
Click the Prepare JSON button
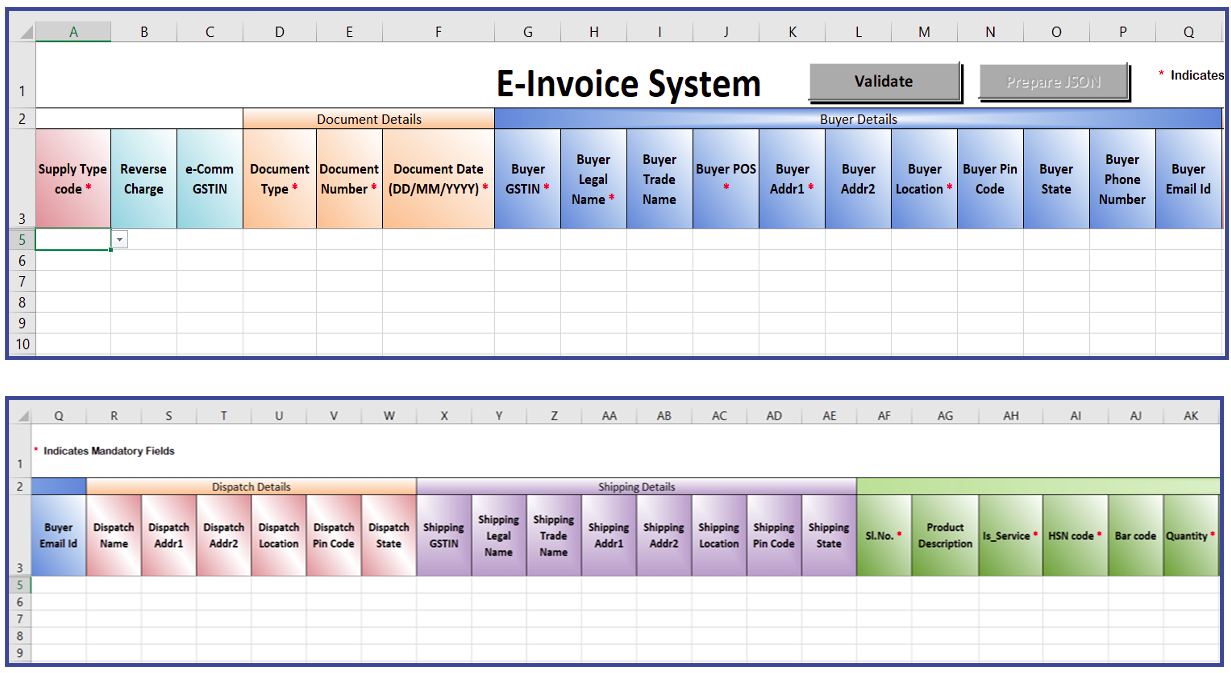click(x=1053, y=83)
